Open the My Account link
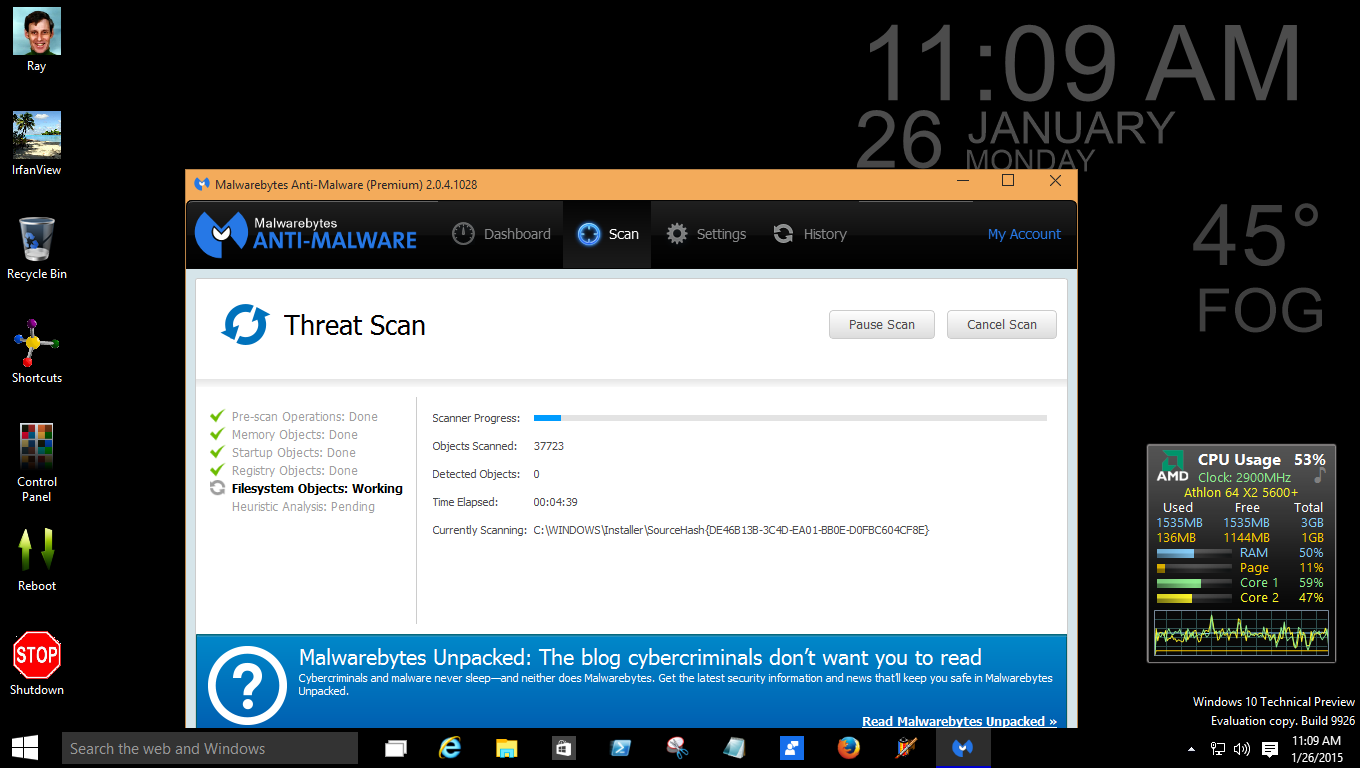Screen dimensions: 1360x768 coord(1024,234)
